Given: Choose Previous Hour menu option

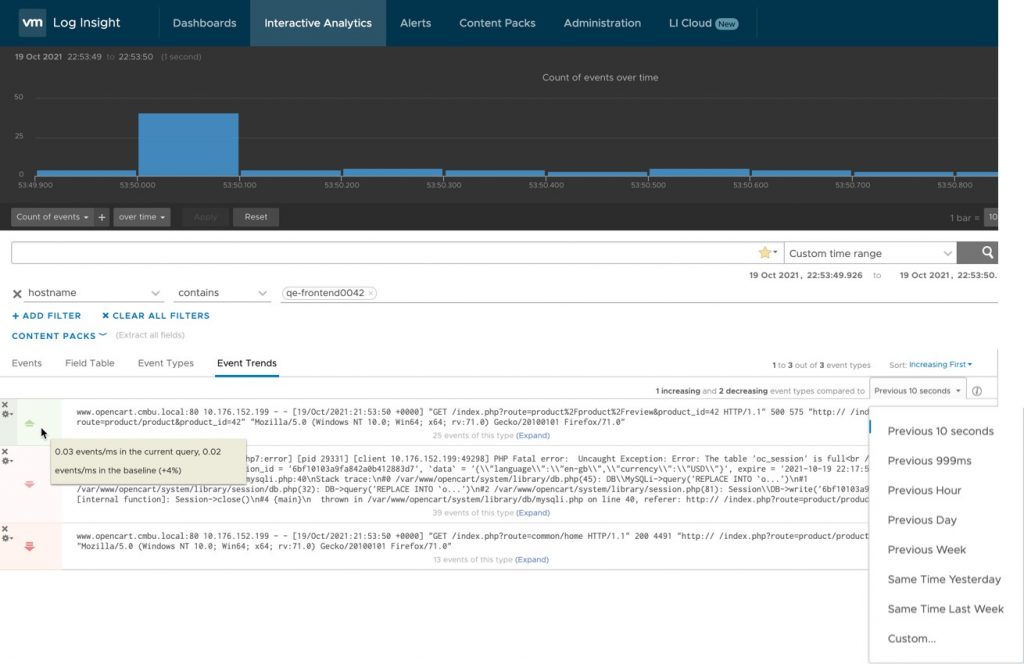Looking at the screenshot, I should [x=924, y=490].
